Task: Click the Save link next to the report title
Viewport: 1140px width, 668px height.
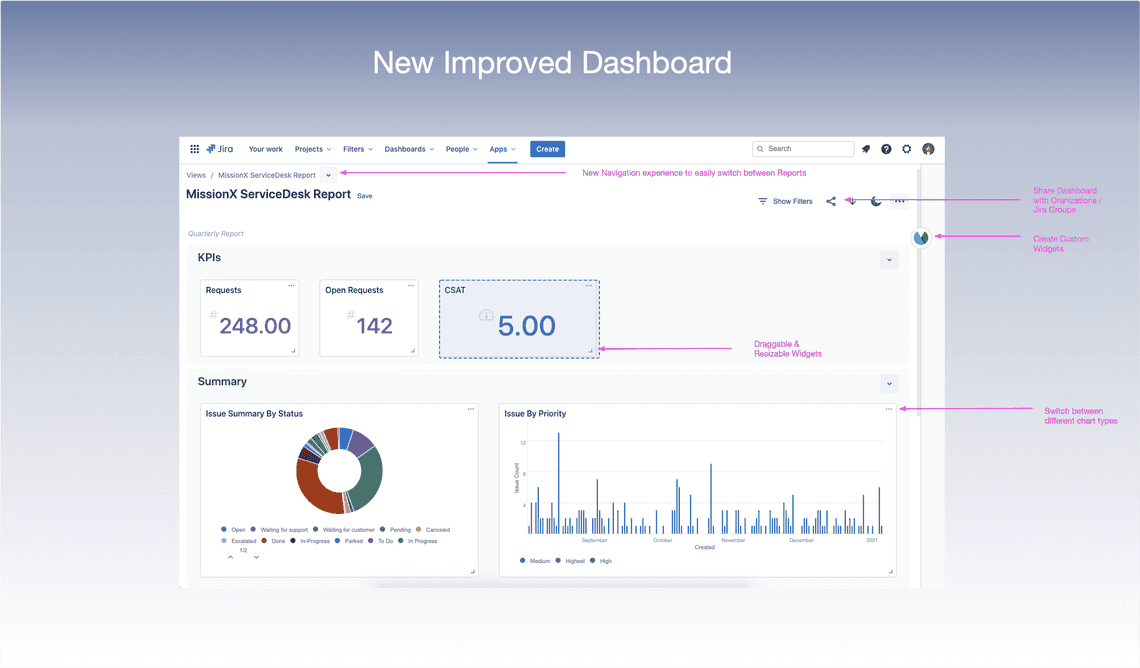Action: [364, 196]
